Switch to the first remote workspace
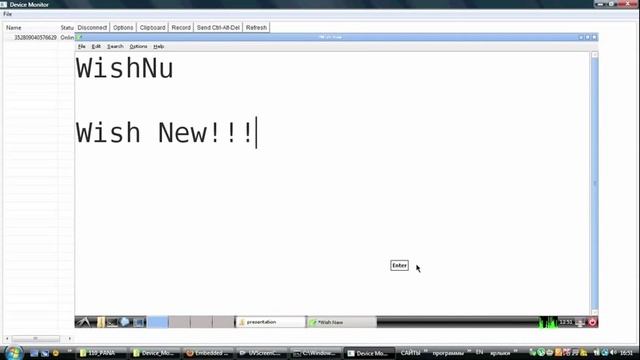 pyautogui.click(x=158, y=322)
